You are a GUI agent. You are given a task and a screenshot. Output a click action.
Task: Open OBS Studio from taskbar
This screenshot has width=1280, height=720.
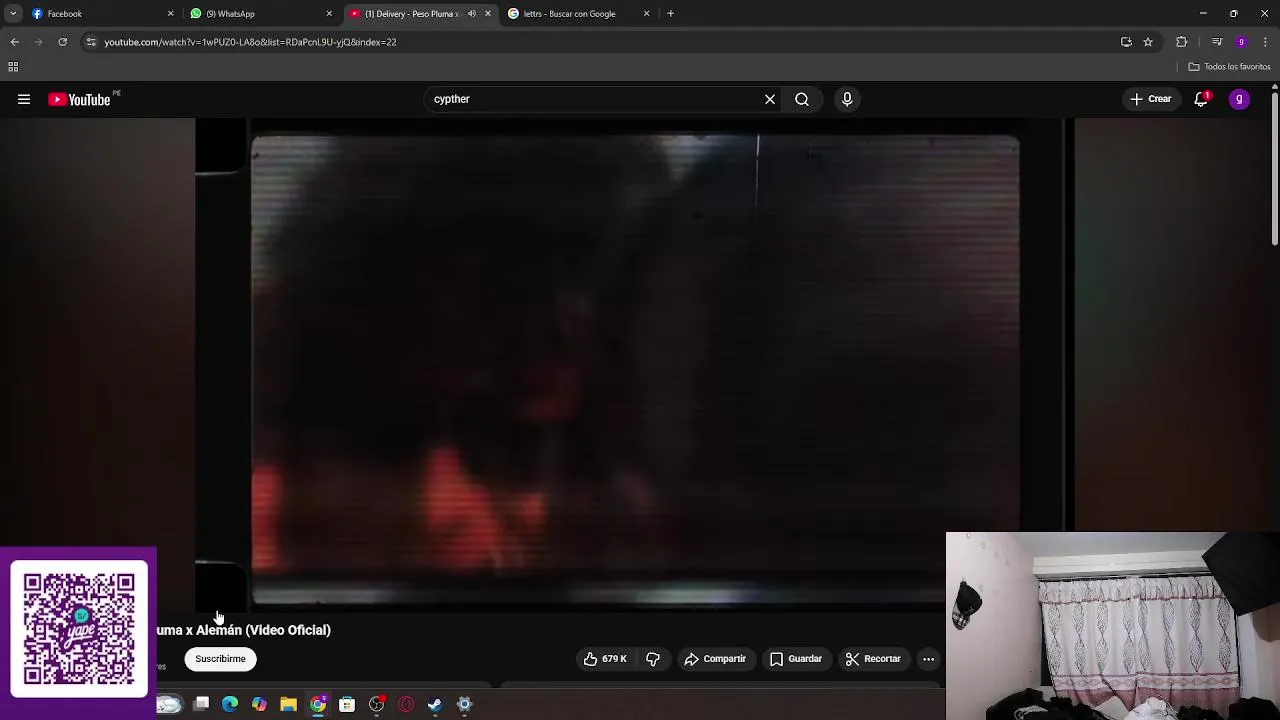point(376,704)
